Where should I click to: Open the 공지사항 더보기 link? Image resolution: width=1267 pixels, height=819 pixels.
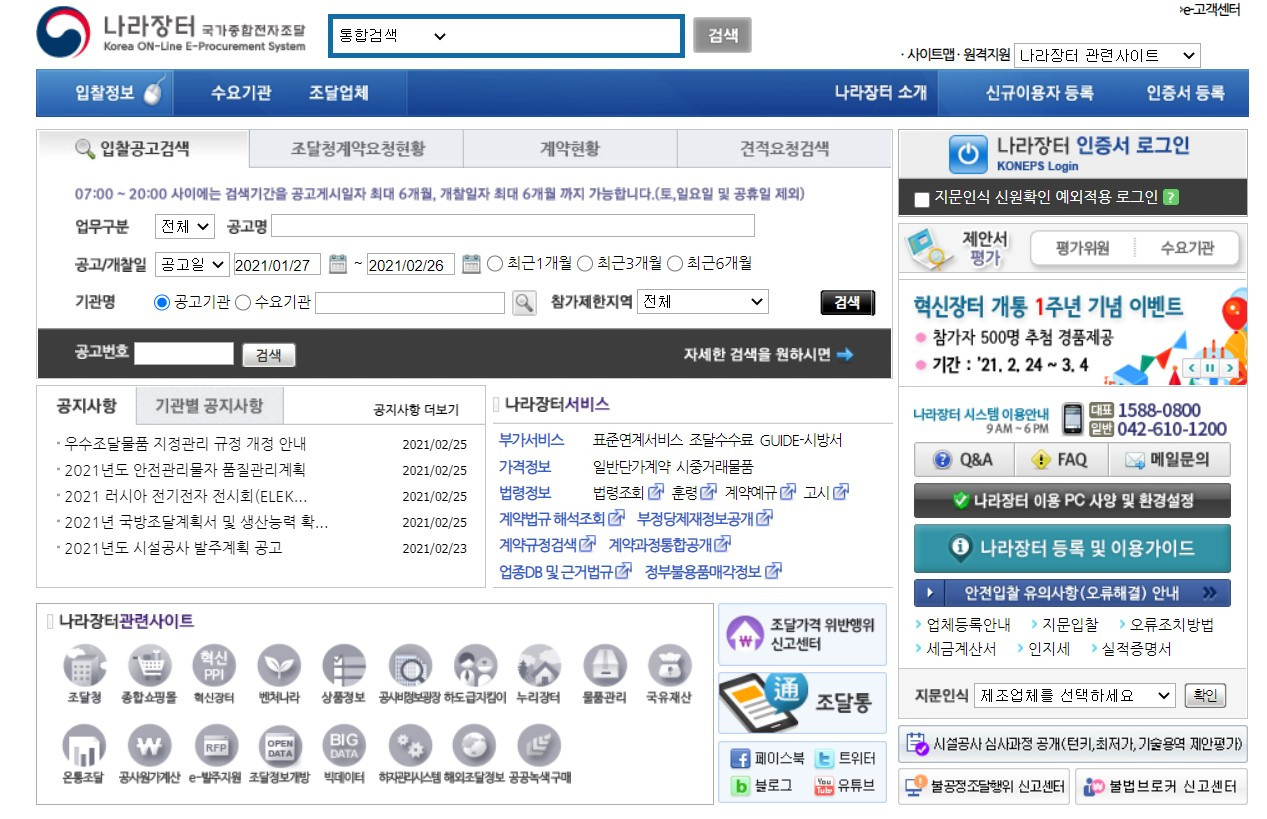[x=416, y=410]
